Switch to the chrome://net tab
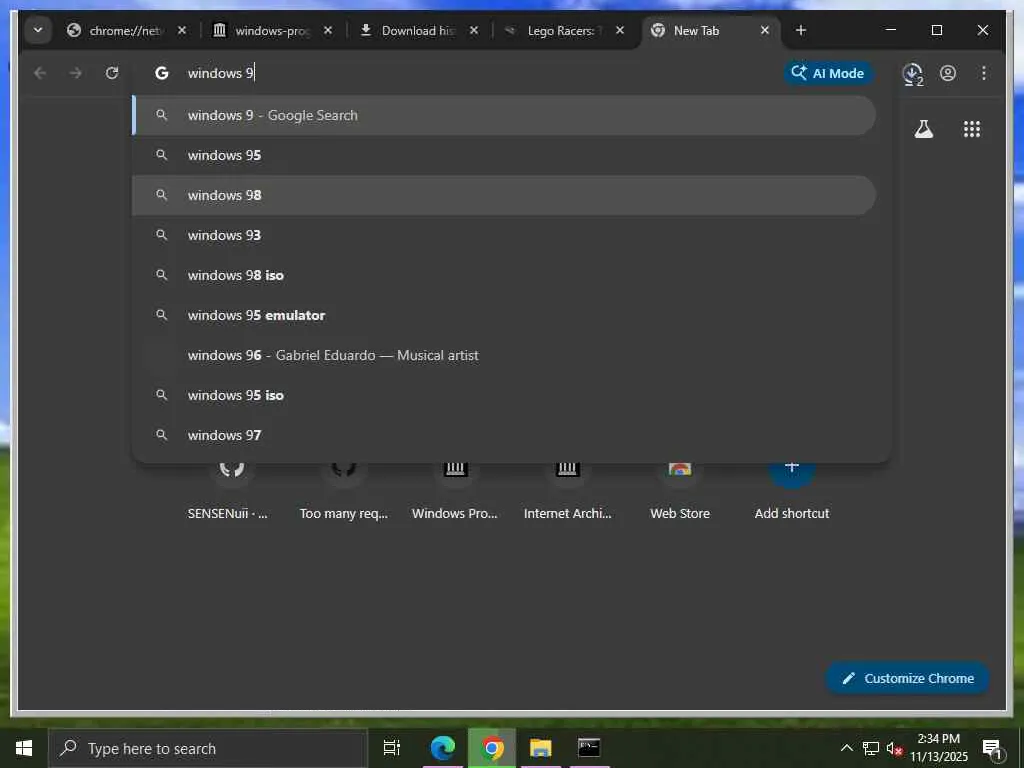Screen dimensions: 1024x768 127,30
